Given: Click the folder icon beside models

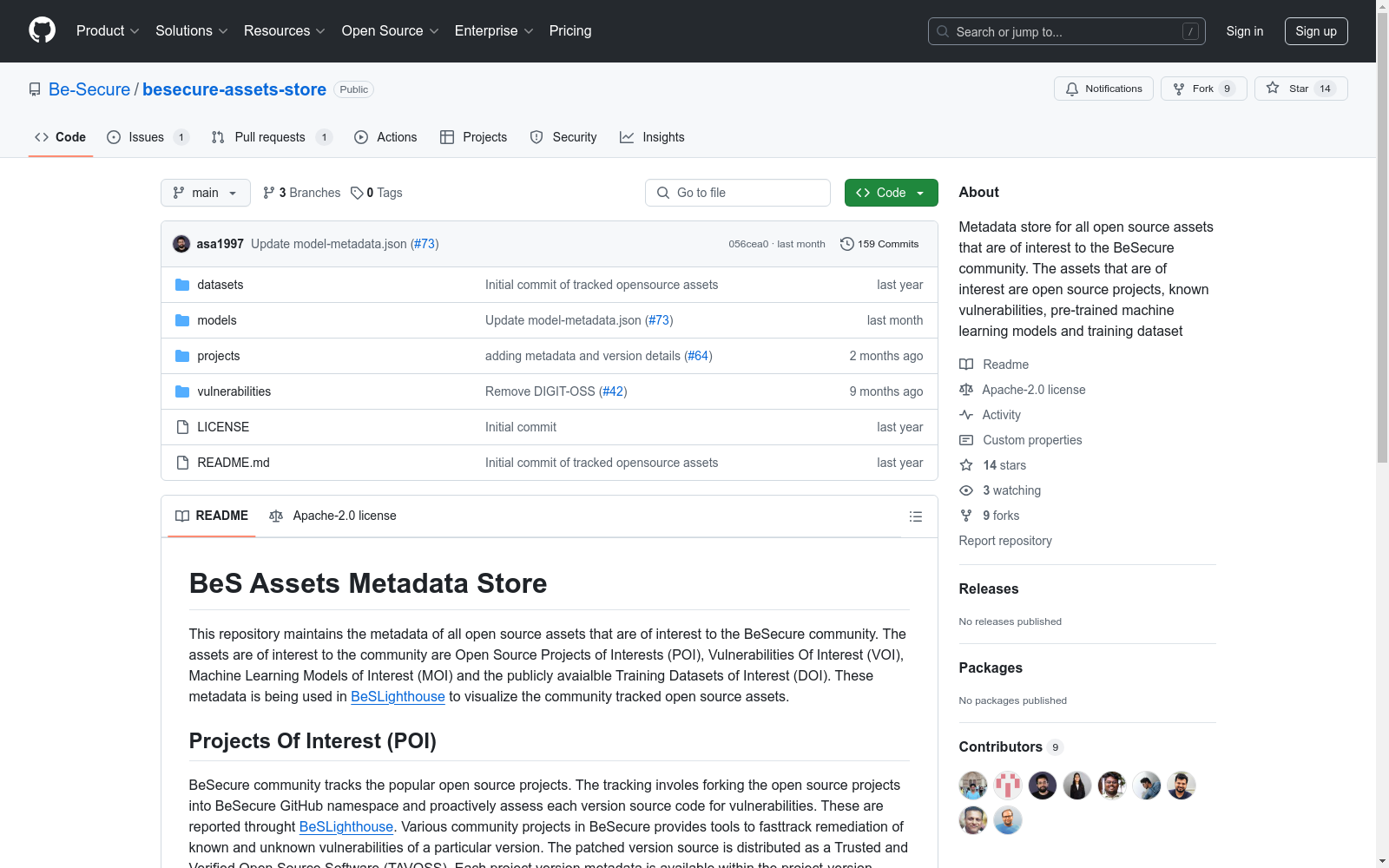Looking at the screenshot, I should tap(182, 320).
